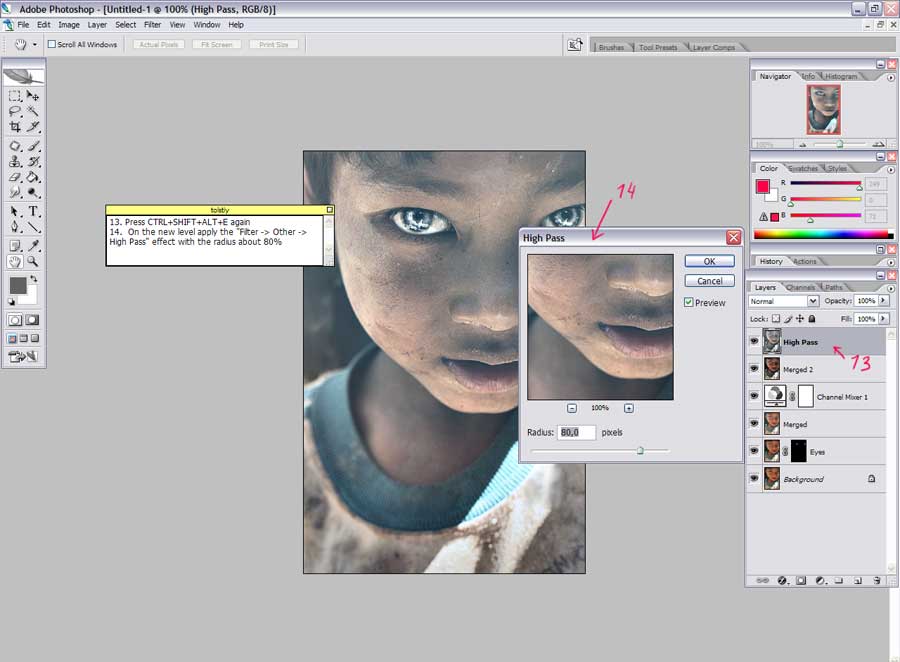The width and height of the screenshot is (900, 662).
Task: Switch to the Channels tab
Action: 800,288
